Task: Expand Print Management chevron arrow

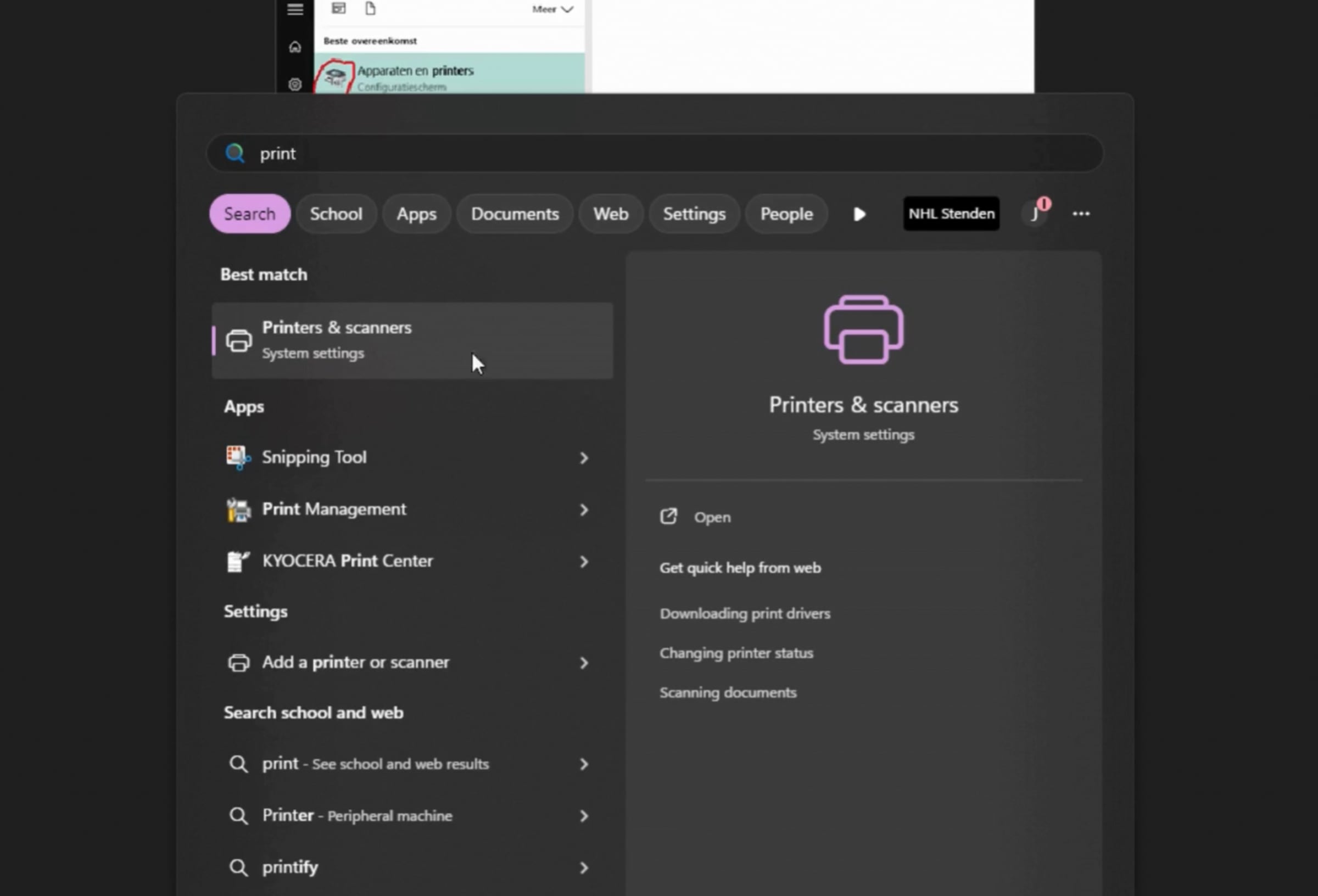Action: click(x=584, y=510)
